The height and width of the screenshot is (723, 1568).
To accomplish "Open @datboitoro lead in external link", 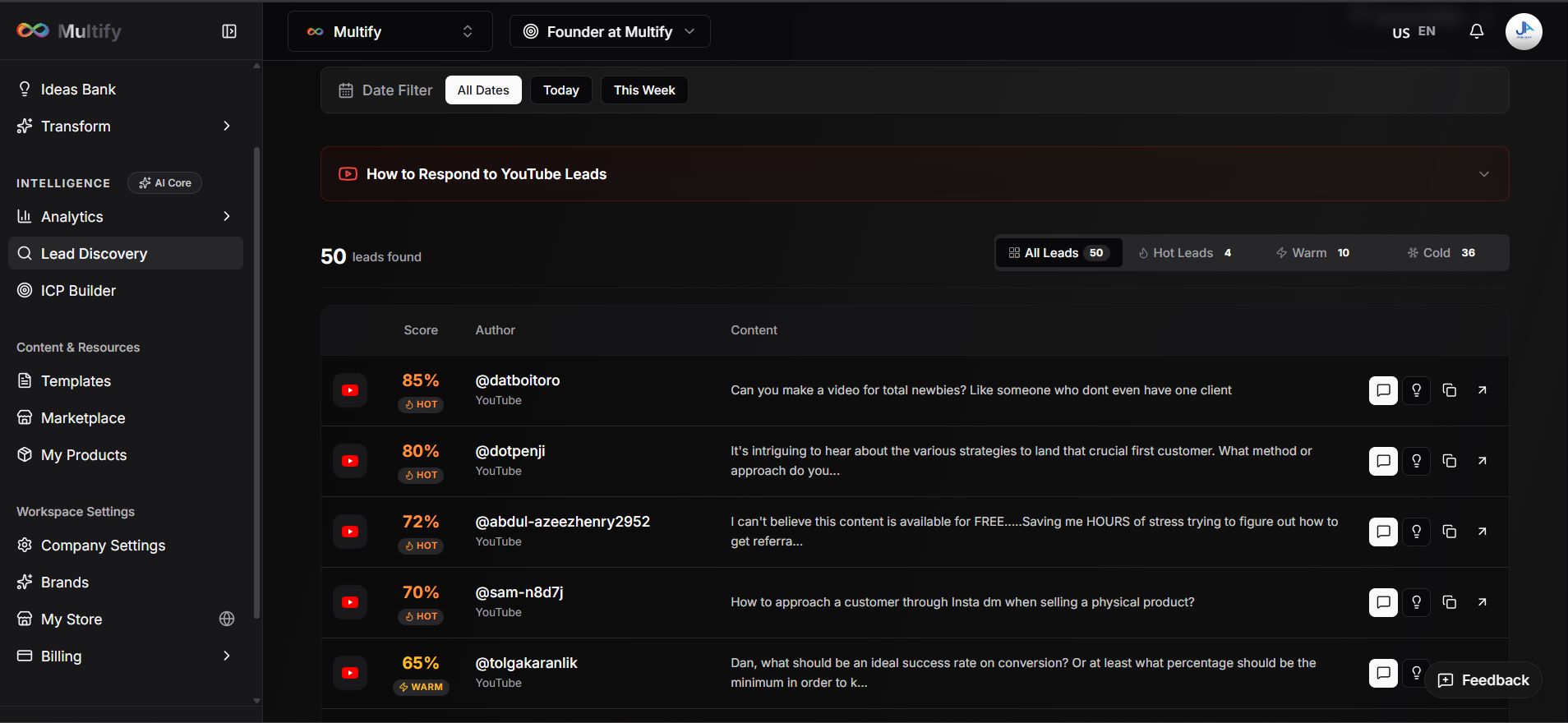I will [x=1483, y=390].
